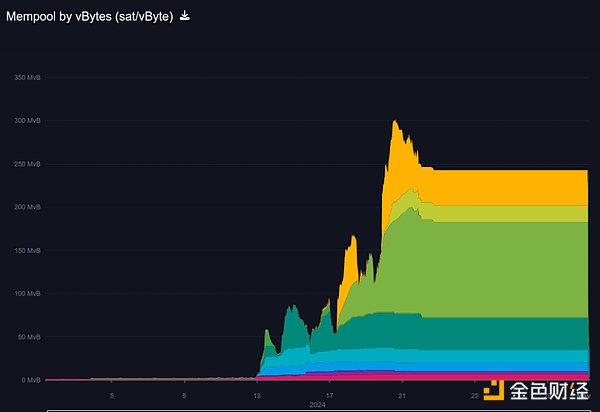Screen dimensions: 600x412
Task: Click the 350 MvB y-axis label
Action: [27, 77]
